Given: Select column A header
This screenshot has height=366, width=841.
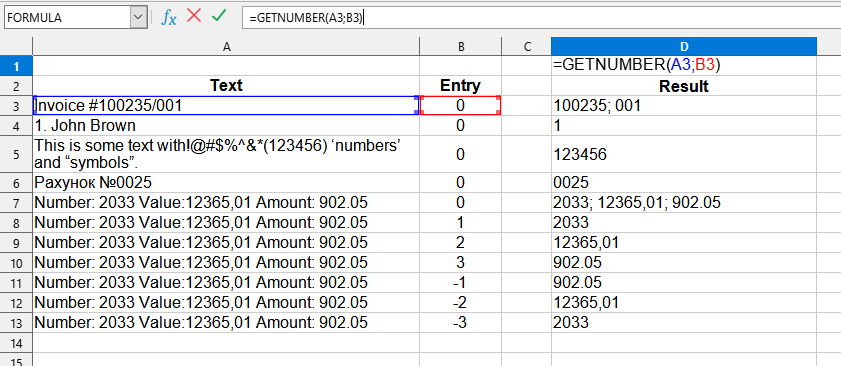Looking at the screenshot, I should point(226,47).
